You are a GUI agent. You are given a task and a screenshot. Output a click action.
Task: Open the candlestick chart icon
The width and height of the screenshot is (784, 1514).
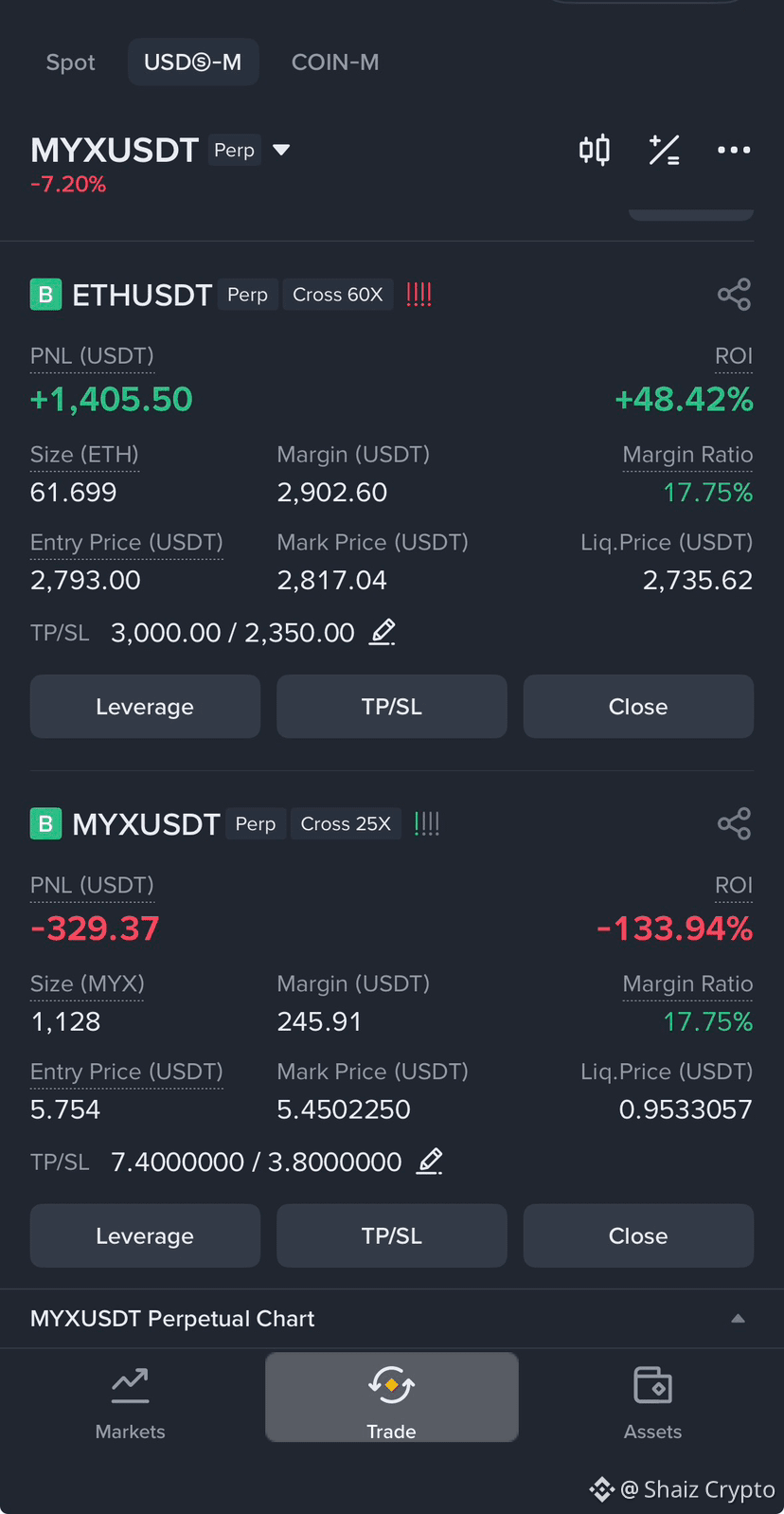595,150
